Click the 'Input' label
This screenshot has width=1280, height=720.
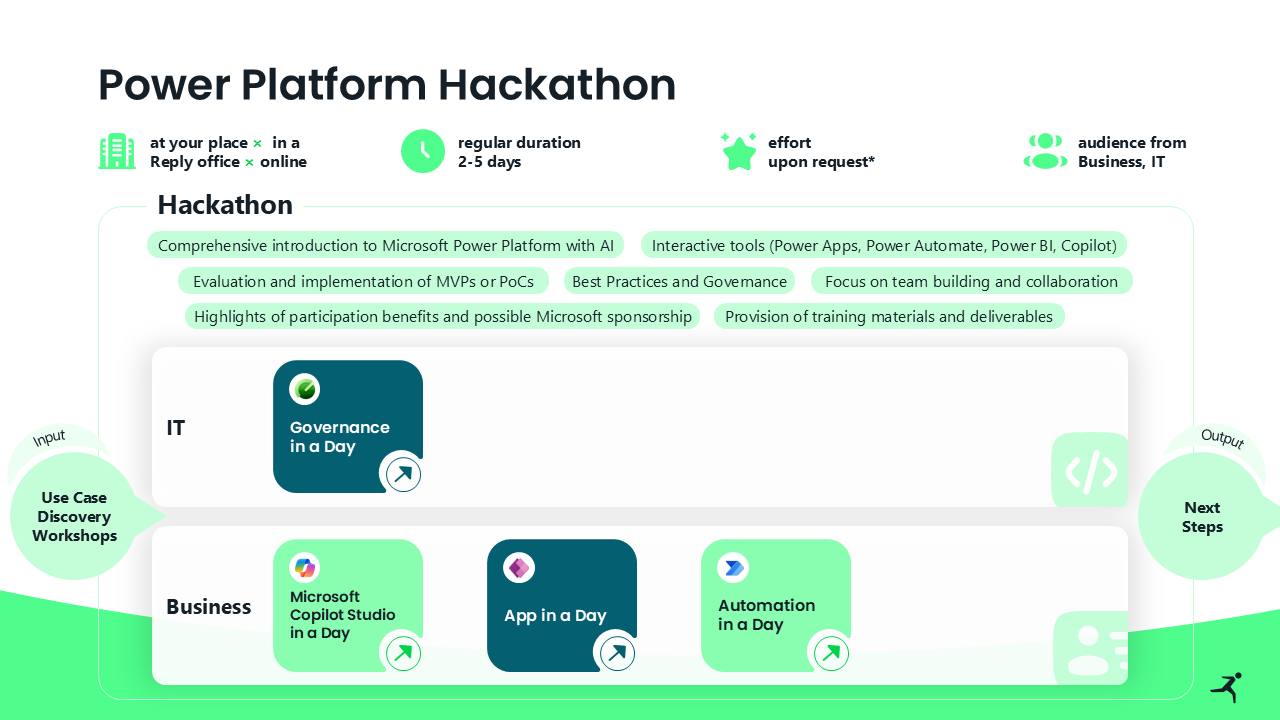[x=49, y=438]
